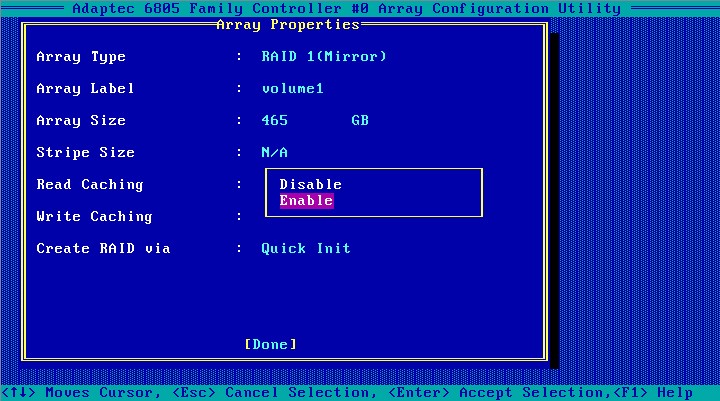Screen dimensions: 720x401
Task: Click the Array Label field name
Action: tap(85, 88)
